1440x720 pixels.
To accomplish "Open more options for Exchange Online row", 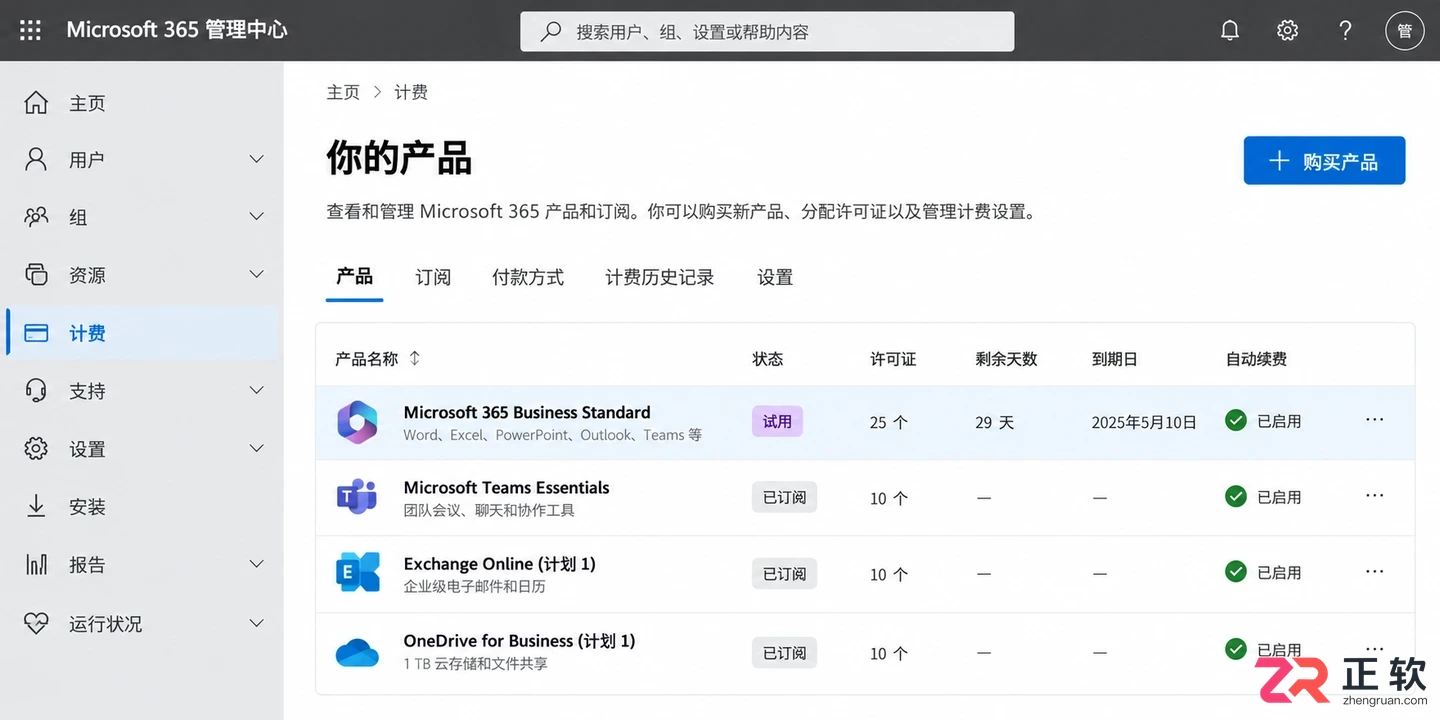I will tap(1375, 572).
